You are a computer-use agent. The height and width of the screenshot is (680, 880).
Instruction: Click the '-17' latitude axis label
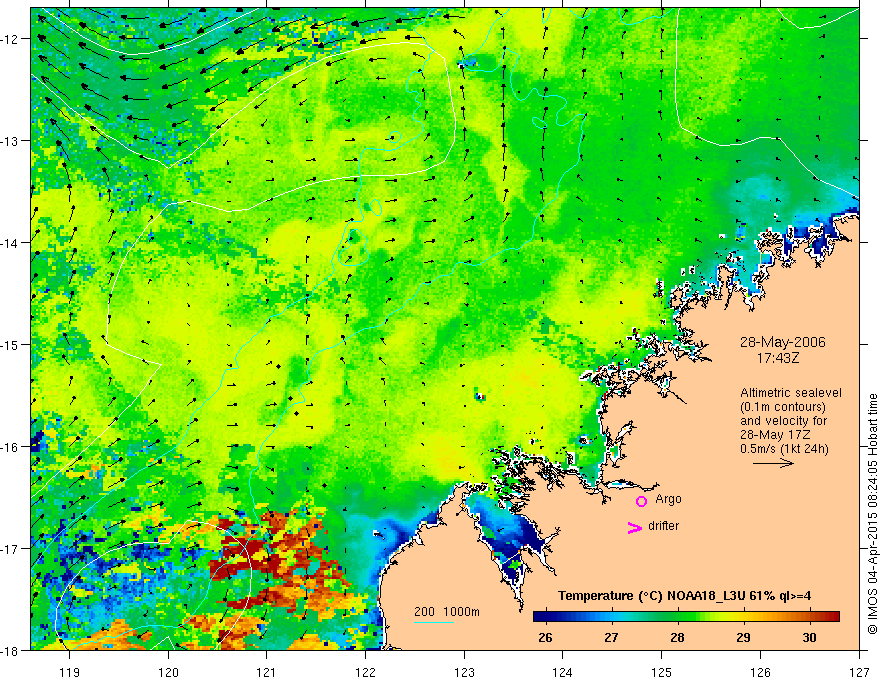tap(10, 549)
